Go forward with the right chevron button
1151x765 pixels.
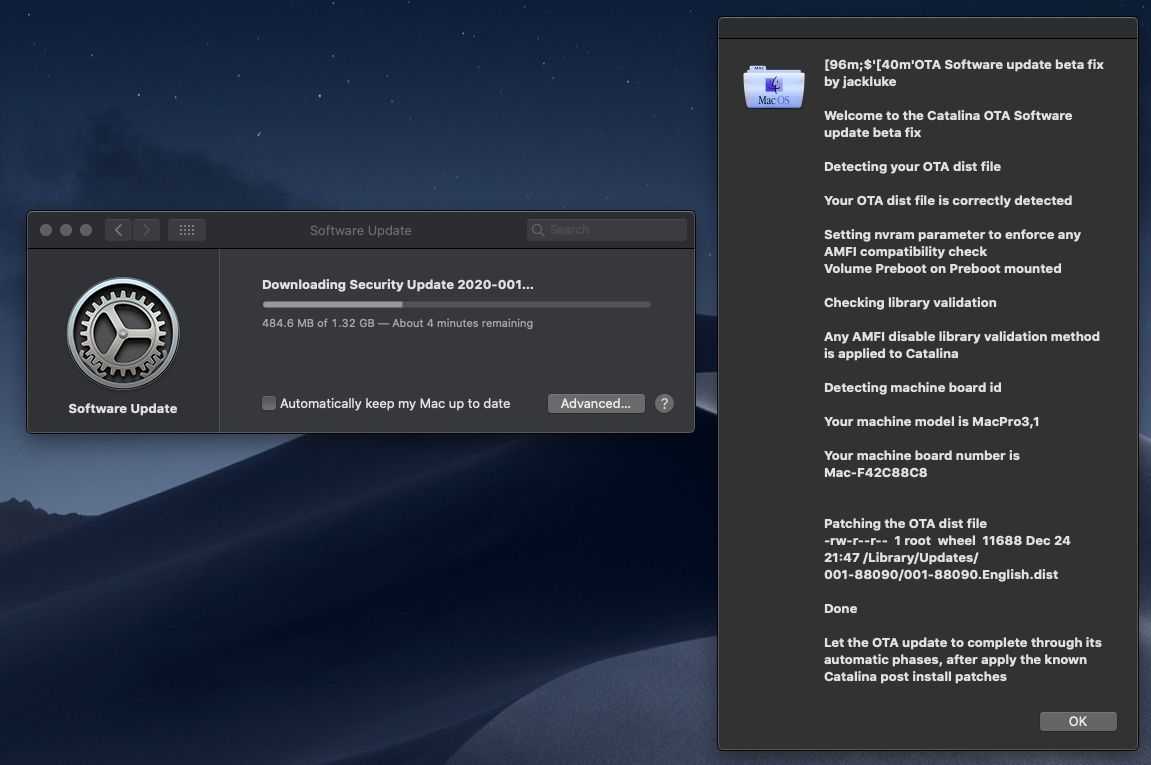pos(146,230)
